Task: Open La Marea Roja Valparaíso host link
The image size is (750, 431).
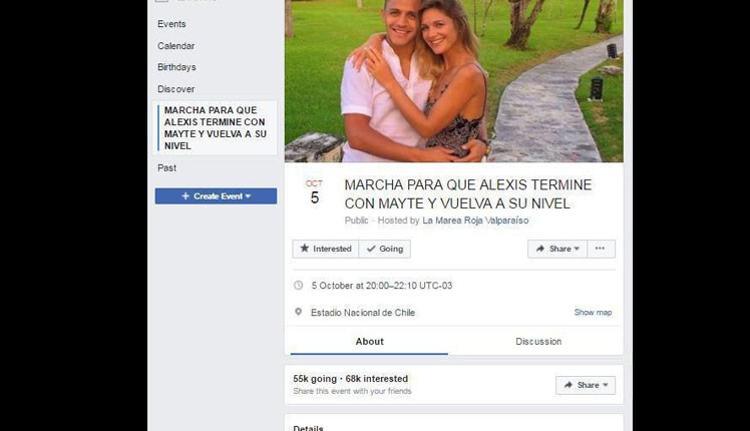Action: [x=475, y=221]
